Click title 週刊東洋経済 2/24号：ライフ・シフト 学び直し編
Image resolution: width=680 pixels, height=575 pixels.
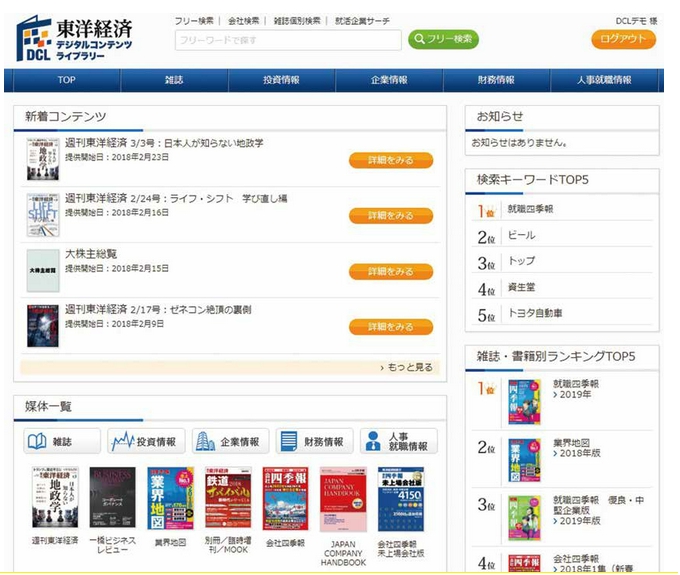pos(176,199)
